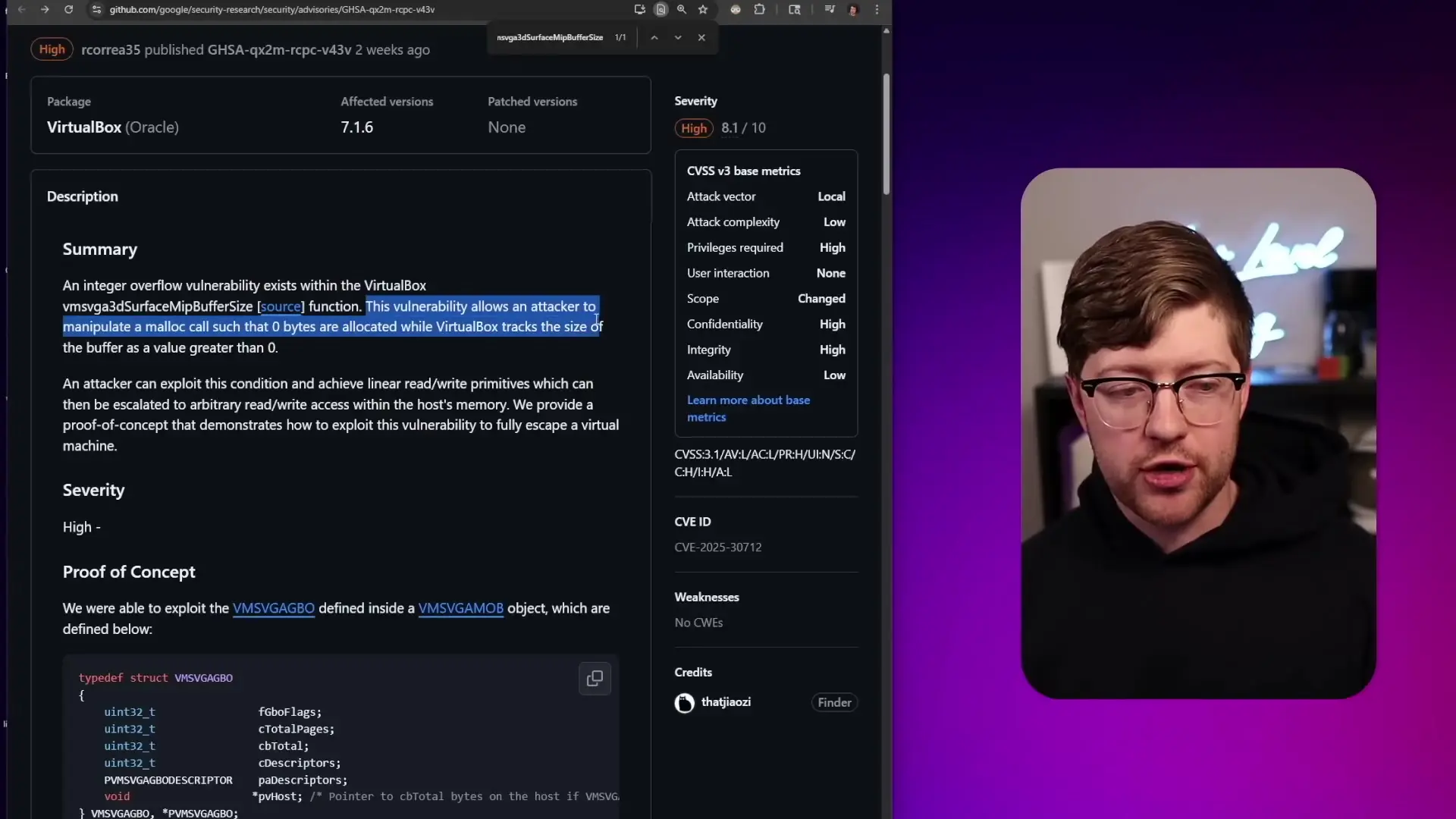
Task: Click the Proof of Concept heading
Action: (129, 572)
